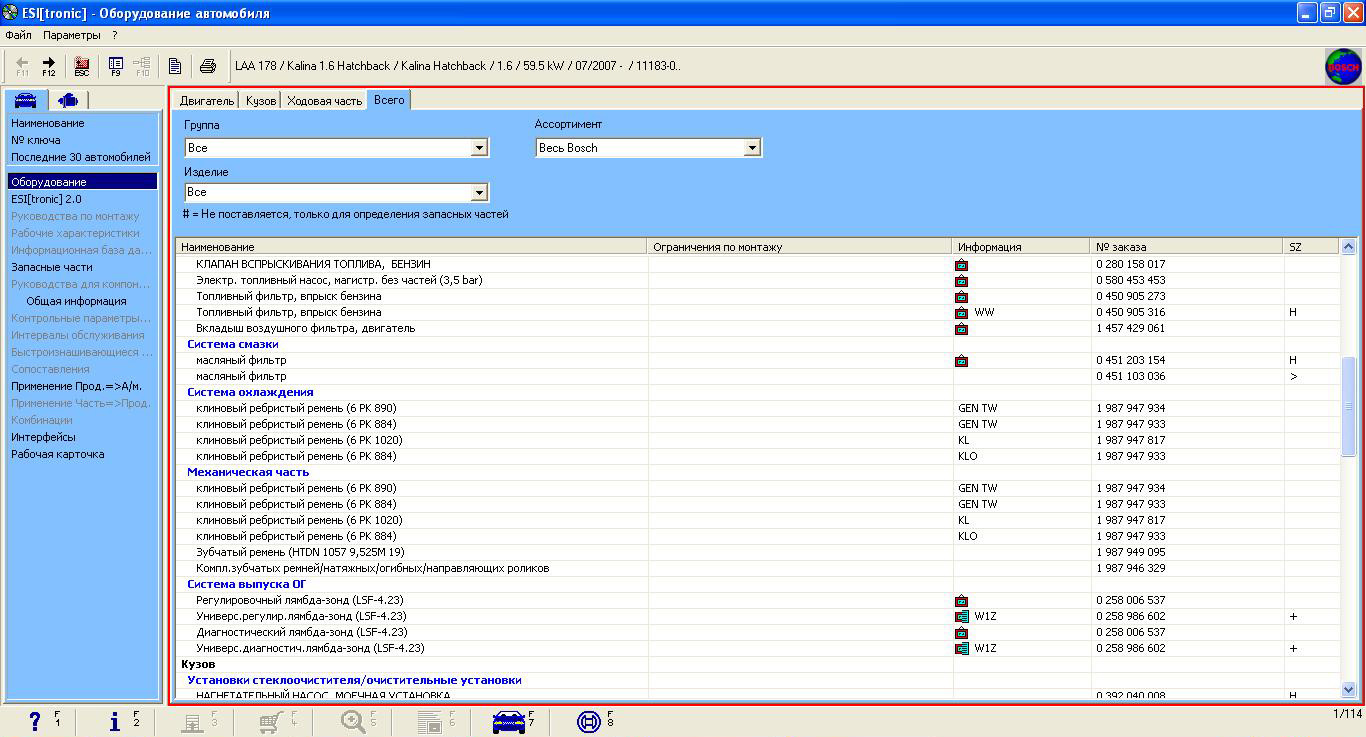This screenshot has width=1366, height=737.
Task: Open Последние 30 автомобилей
Action: (x=81, y=157)
